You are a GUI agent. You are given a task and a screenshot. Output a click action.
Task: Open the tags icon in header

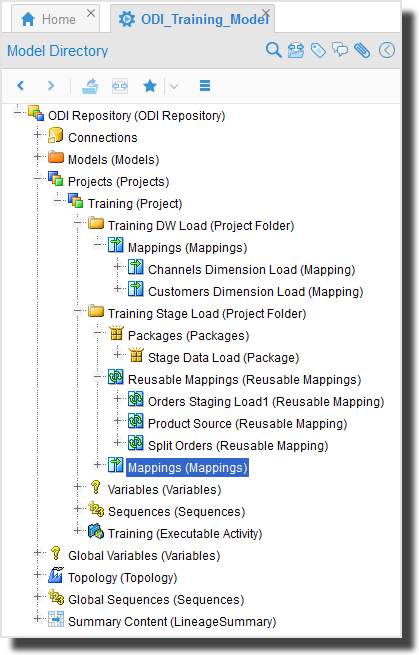pyautogui.click(x=318, y=51)
